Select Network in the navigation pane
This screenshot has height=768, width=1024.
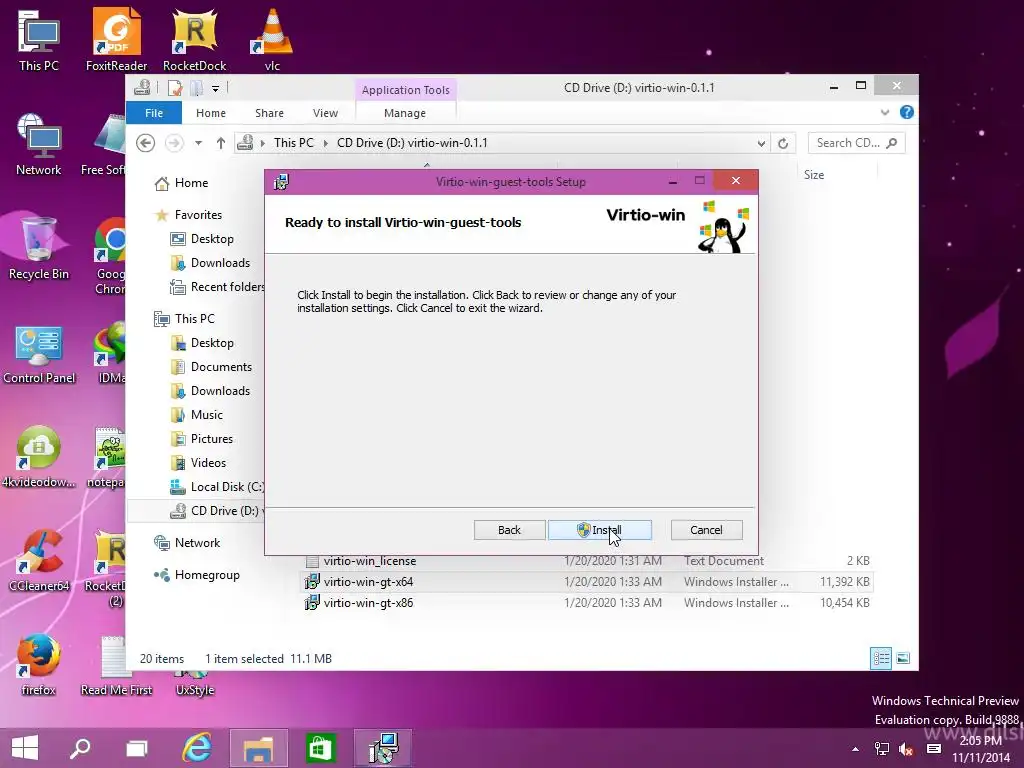[197, 543]
